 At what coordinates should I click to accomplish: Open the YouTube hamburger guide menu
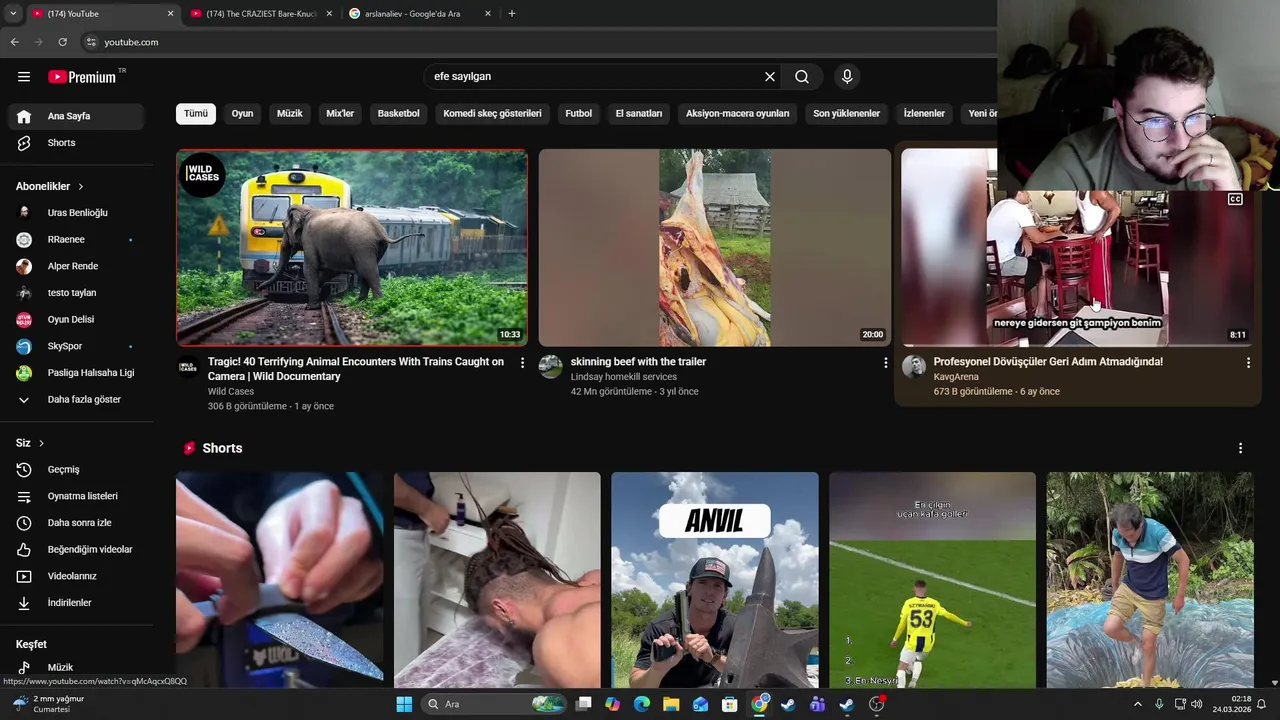coord(24,76)
